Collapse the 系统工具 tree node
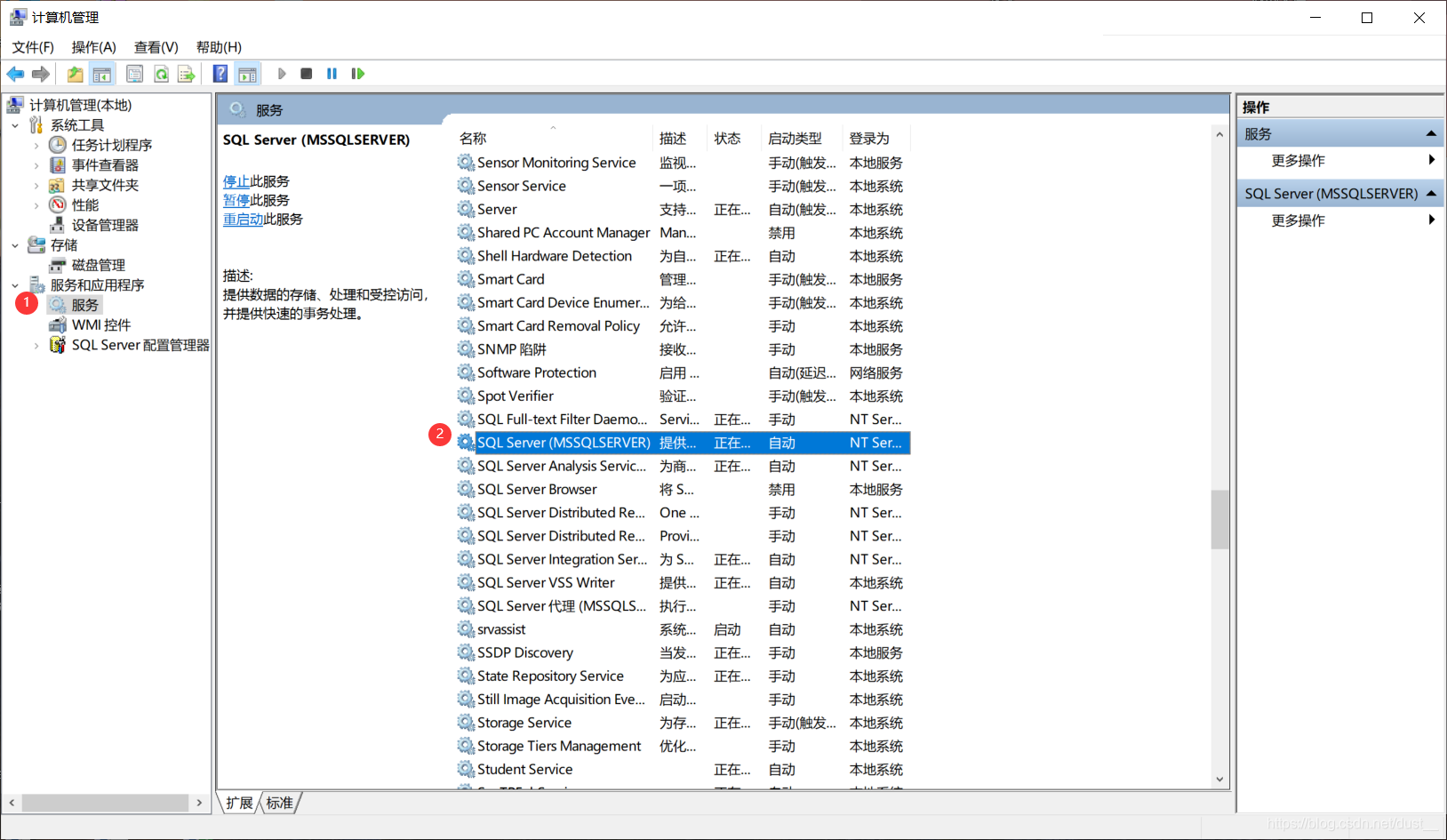This screenshot has height=840, width=1447. pyautogui.click(x=15, y=125)
